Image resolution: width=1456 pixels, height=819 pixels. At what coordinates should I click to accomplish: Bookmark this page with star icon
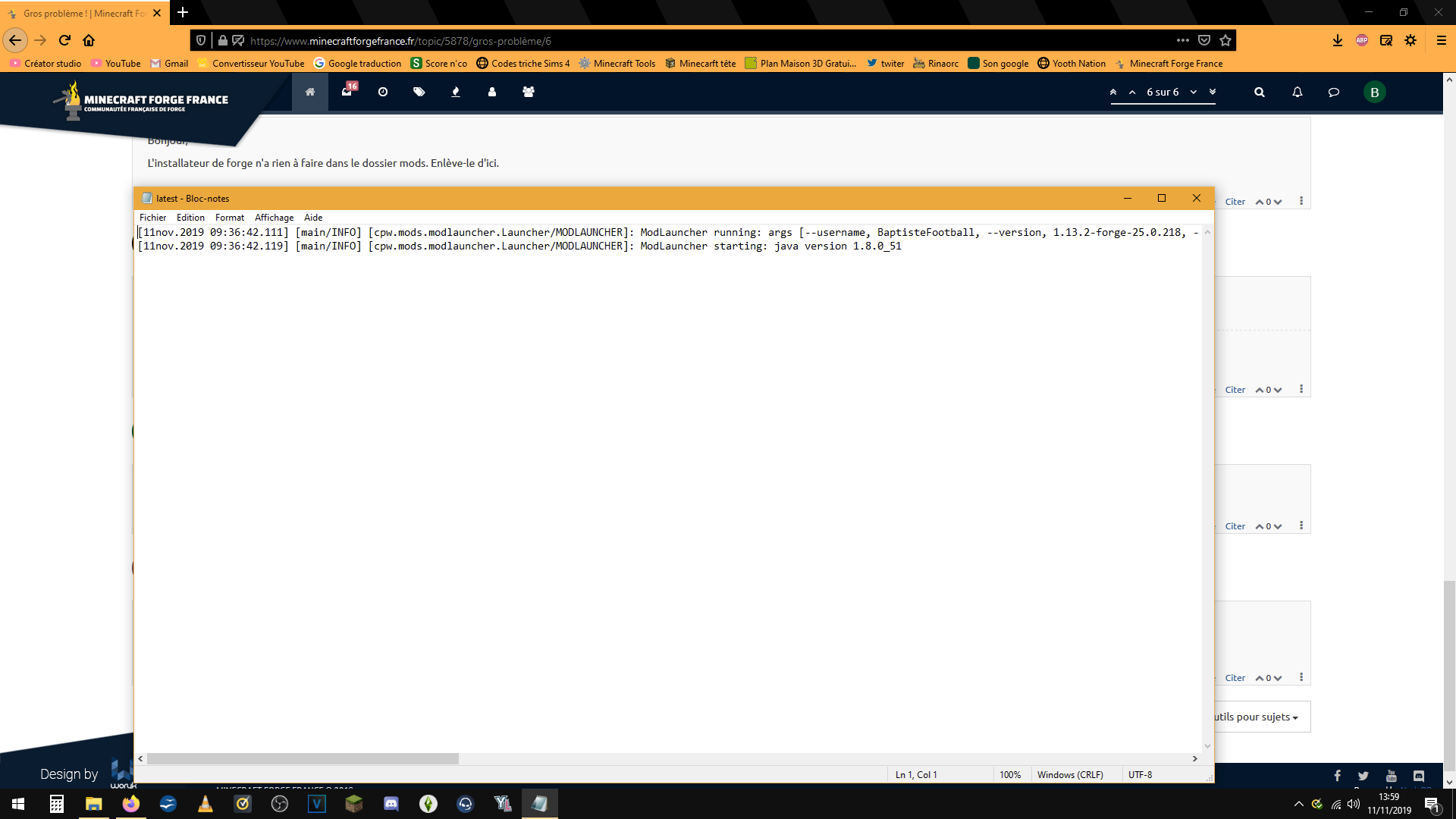pos(1225,40)
